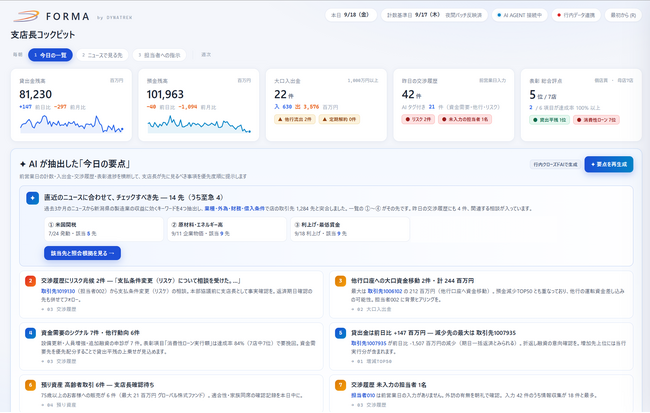
Task: Click the リスク 2件 red badge
Action: (418, 119)
